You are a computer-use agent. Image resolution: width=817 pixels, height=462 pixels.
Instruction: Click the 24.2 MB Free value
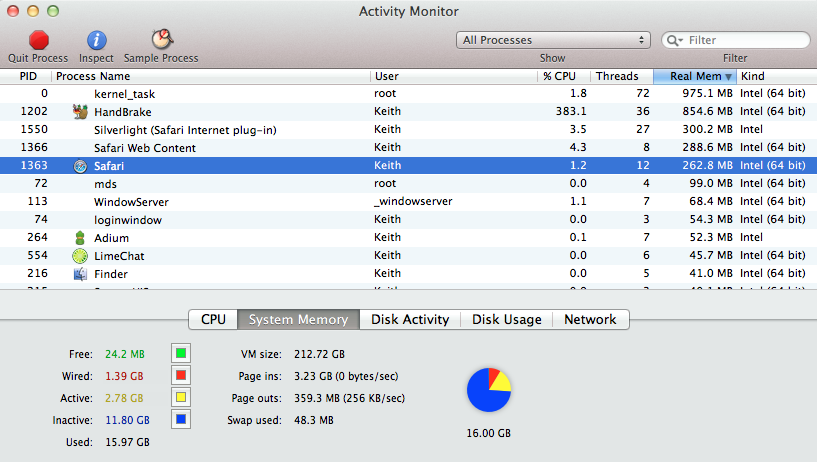125,354
